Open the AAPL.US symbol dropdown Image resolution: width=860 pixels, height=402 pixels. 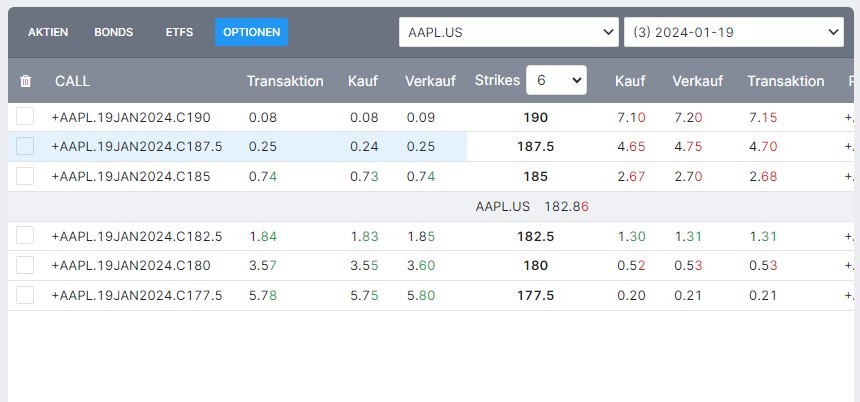click(508, 32)
